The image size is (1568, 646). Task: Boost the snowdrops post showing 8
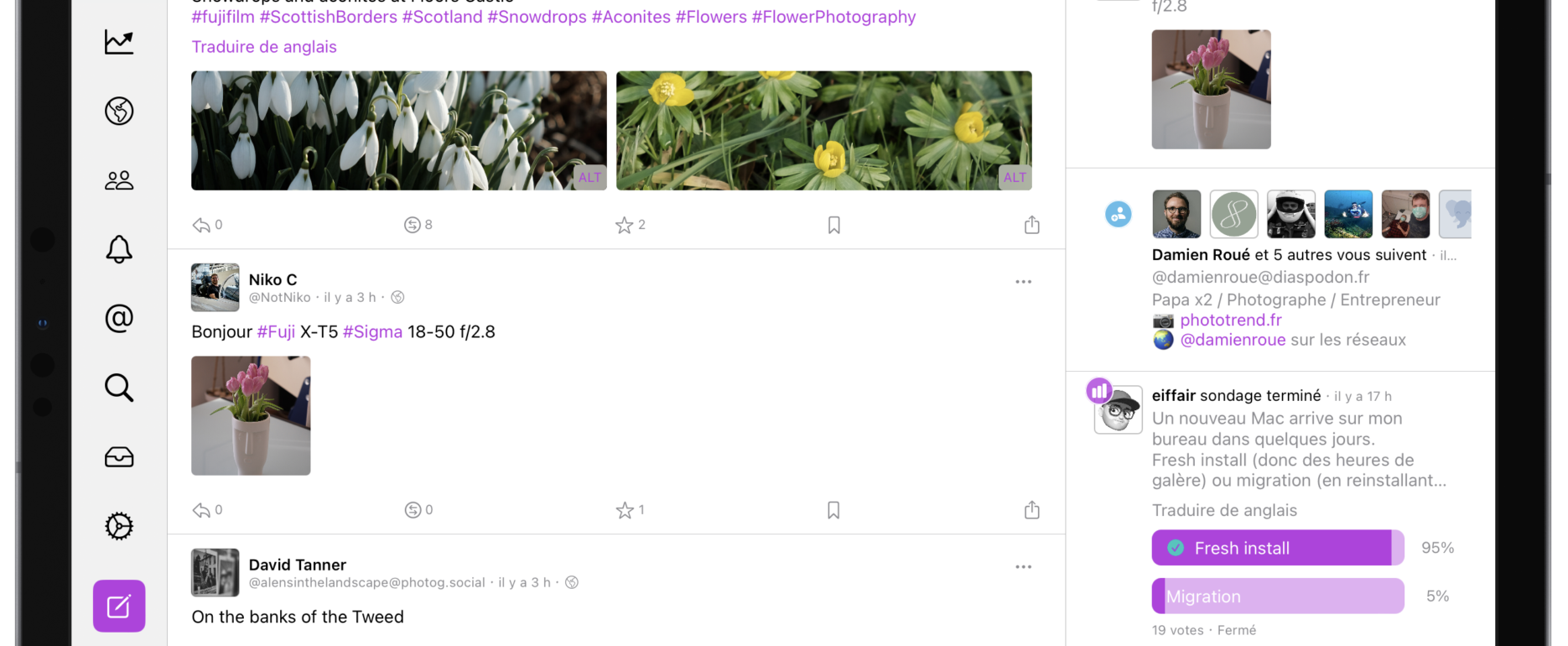pos(413,225)
